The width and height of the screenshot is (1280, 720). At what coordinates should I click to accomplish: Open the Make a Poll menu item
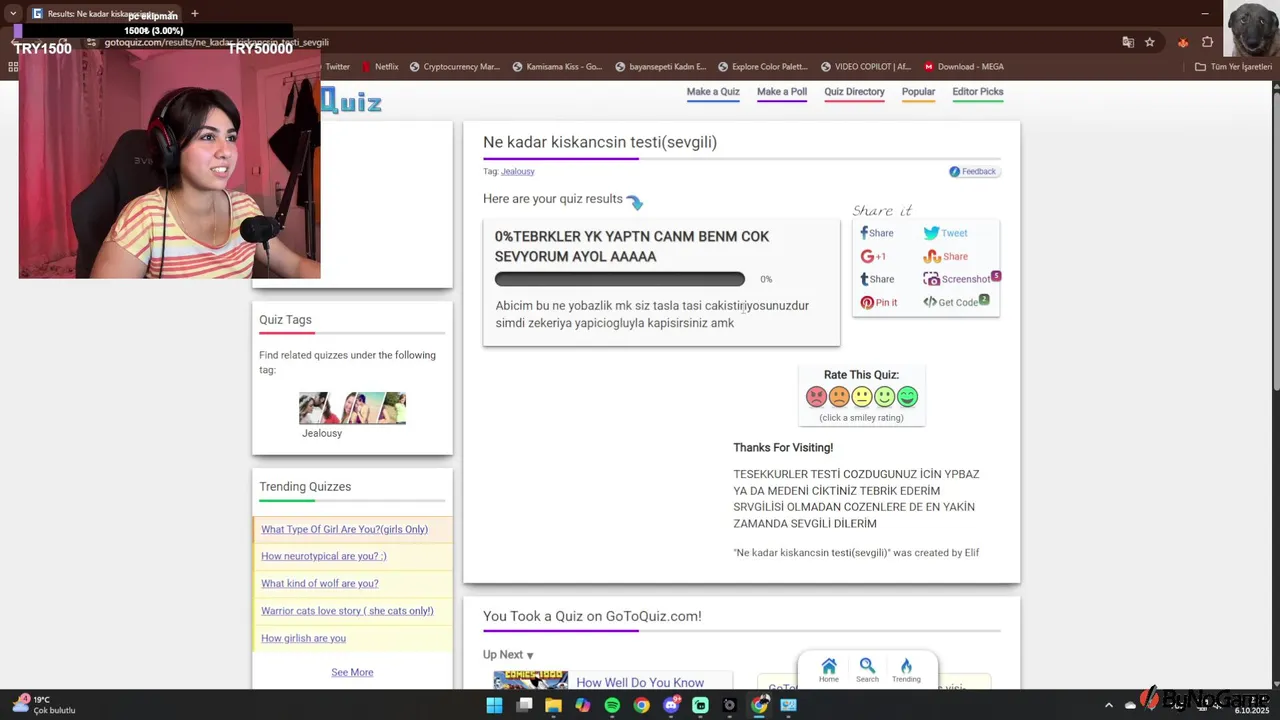point(782,92)
